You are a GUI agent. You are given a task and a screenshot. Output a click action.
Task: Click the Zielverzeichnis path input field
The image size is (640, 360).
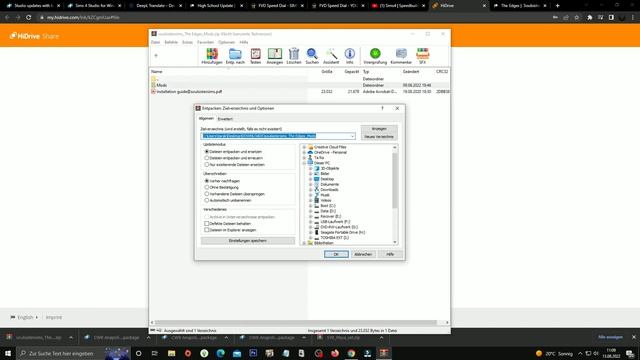pos(278,136)
